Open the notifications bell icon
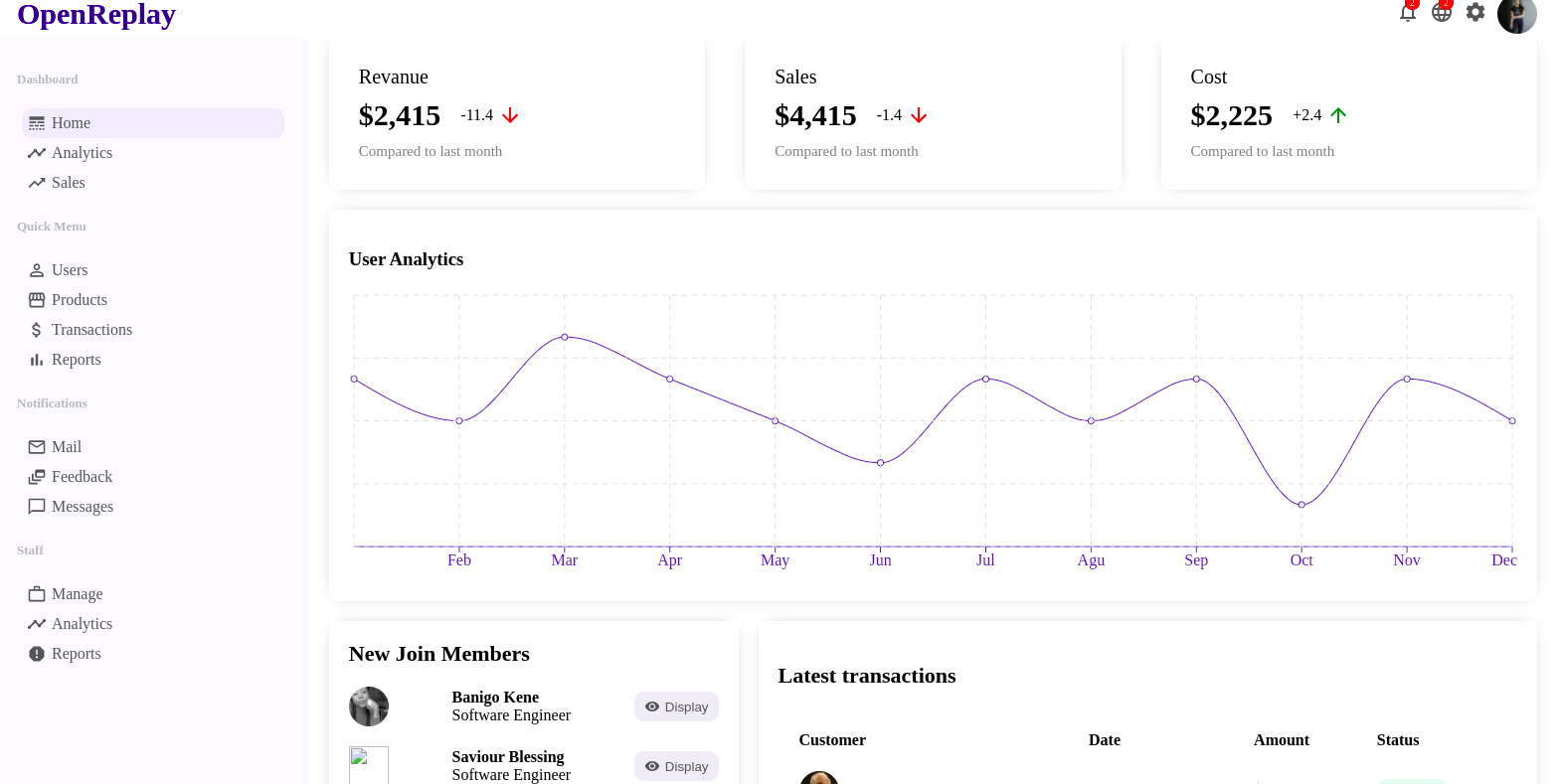This screenshot has width=1563, height=784. click(1408, 12)
